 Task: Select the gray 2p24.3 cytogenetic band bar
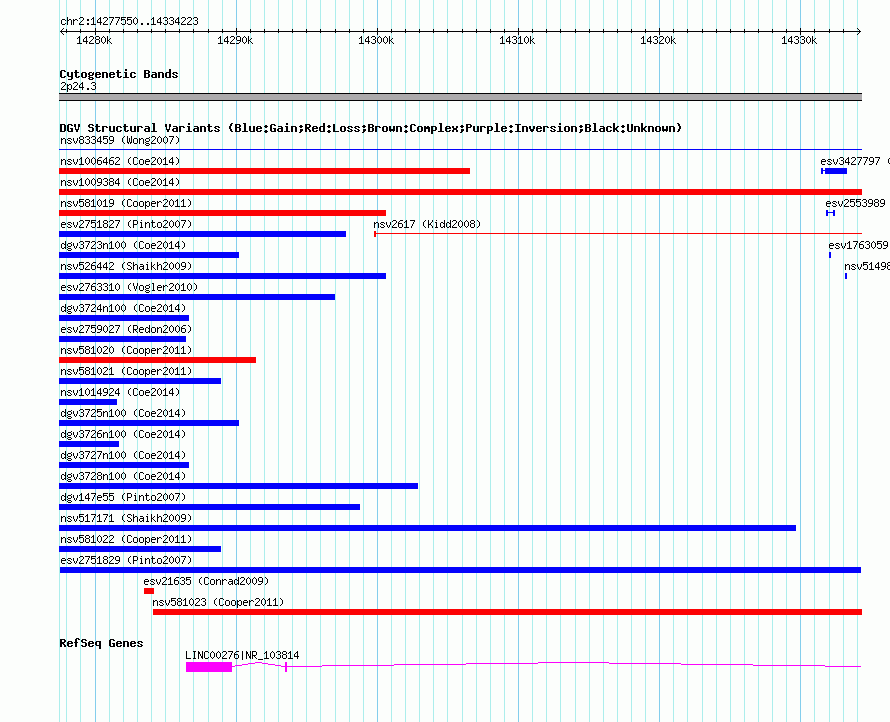pos(460,97)
